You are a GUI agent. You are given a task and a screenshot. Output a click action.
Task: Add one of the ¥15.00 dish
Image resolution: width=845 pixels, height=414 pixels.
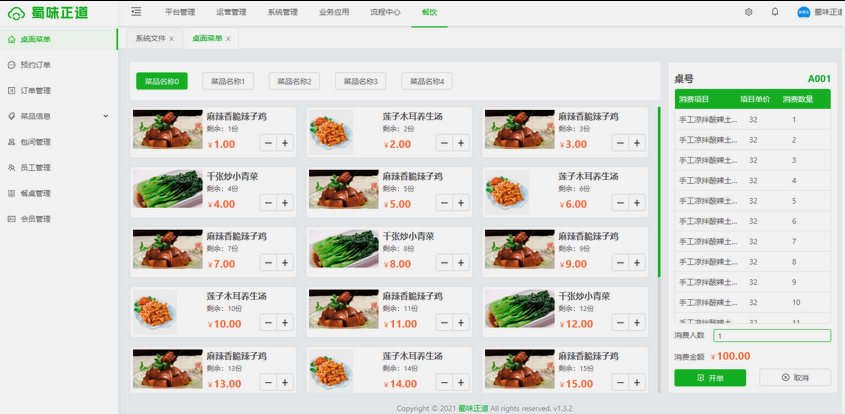[637, 383]
